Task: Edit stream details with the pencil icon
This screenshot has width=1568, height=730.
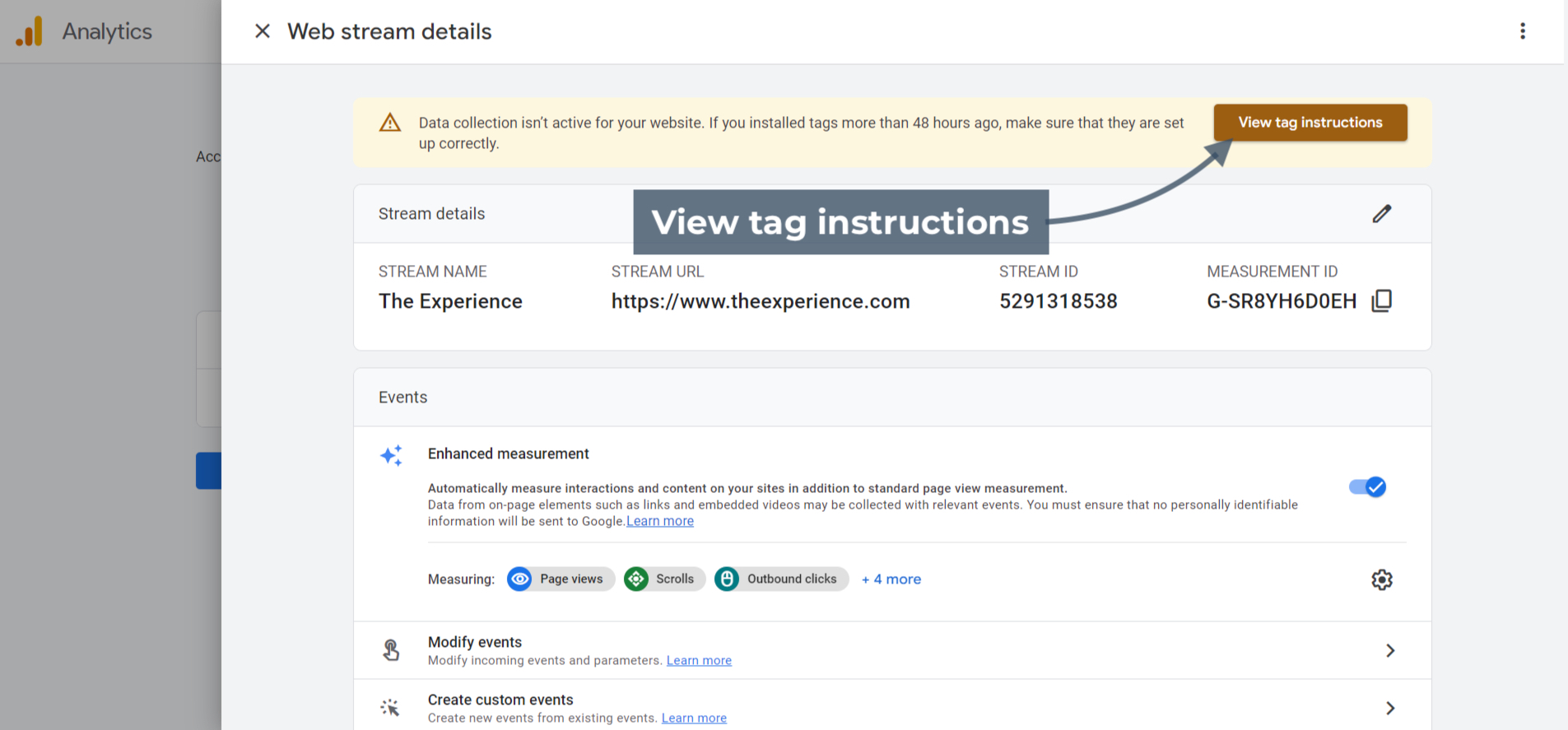Action: coord(1381,214)
